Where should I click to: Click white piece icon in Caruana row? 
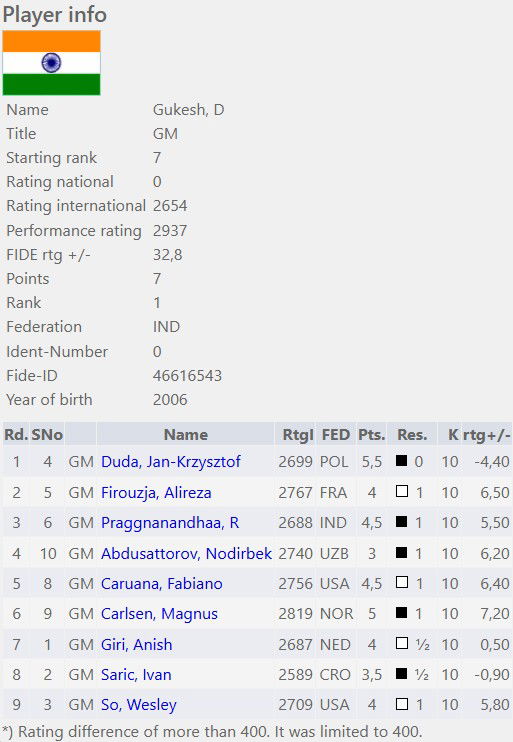coord(401,582)
